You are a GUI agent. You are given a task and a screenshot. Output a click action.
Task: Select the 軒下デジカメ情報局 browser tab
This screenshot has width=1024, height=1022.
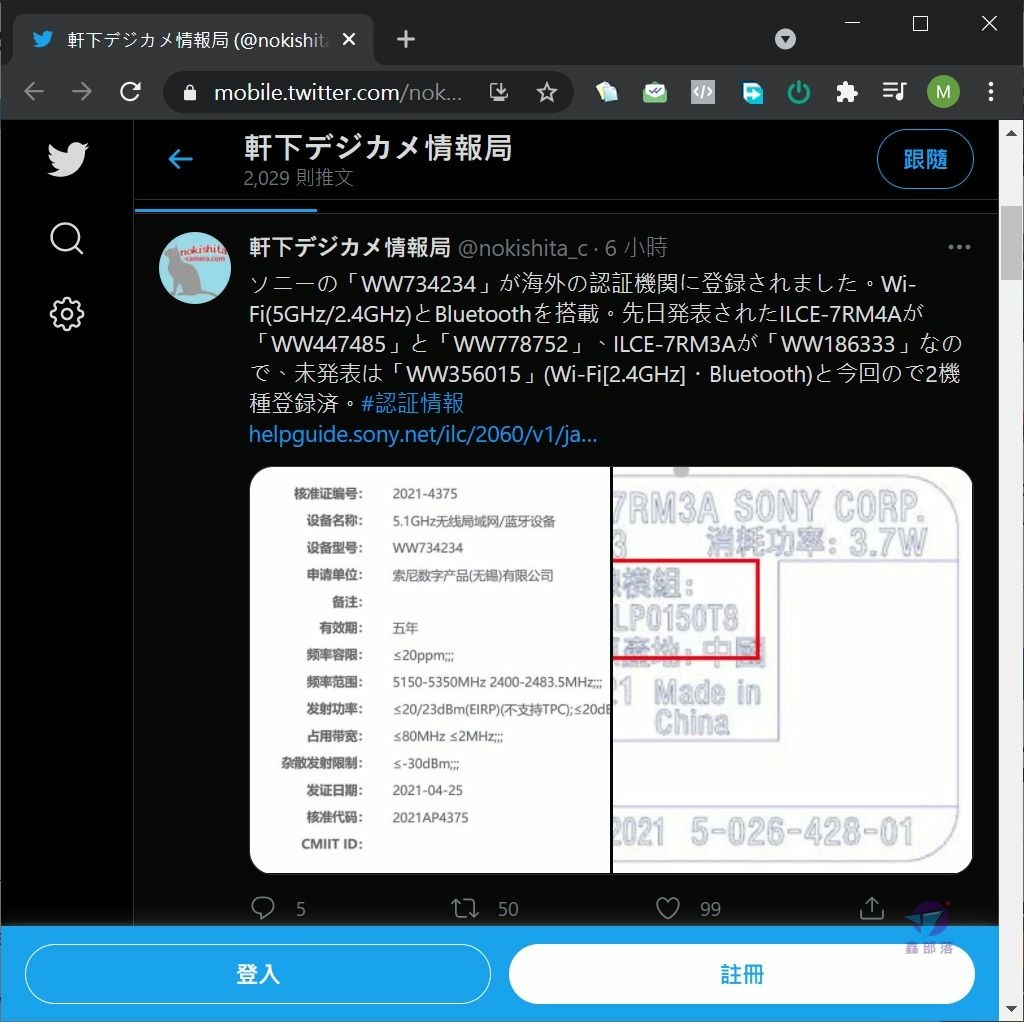click(x=193, y=40)
